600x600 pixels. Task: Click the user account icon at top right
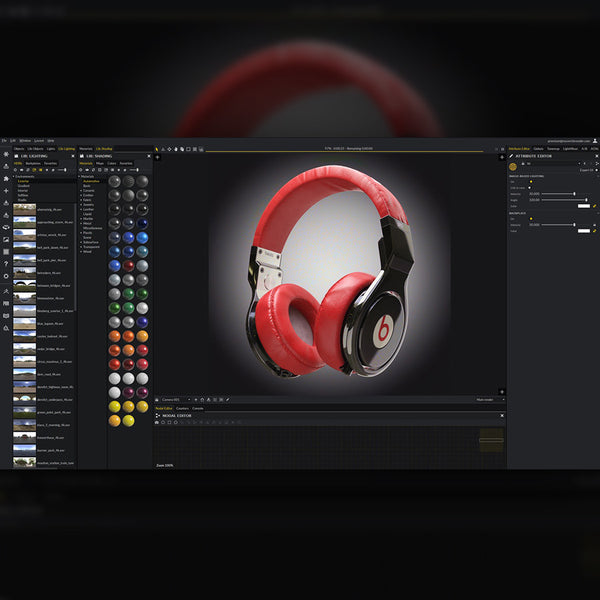[595, 141]
